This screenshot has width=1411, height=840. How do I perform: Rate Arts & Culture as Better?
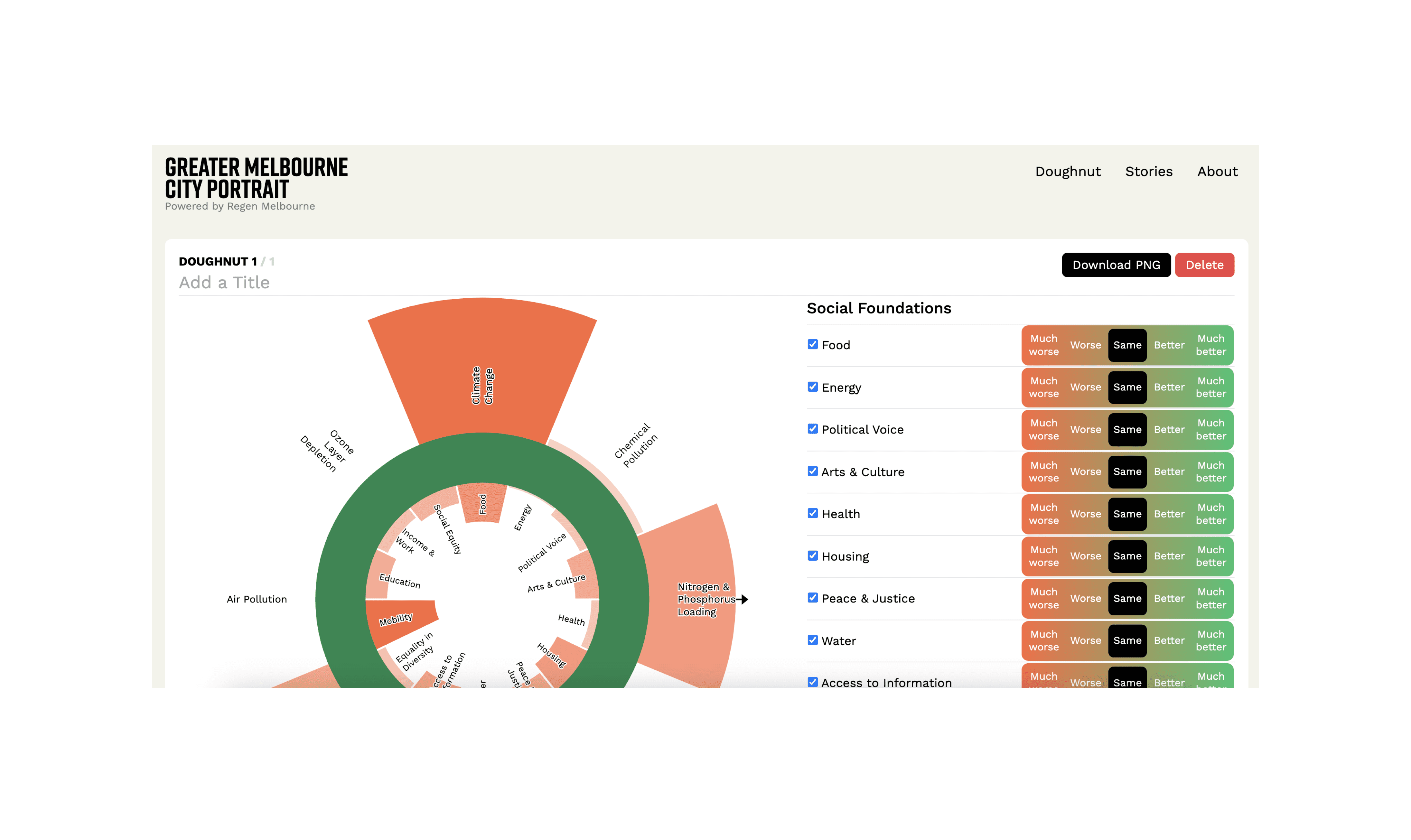[1169, 471]
